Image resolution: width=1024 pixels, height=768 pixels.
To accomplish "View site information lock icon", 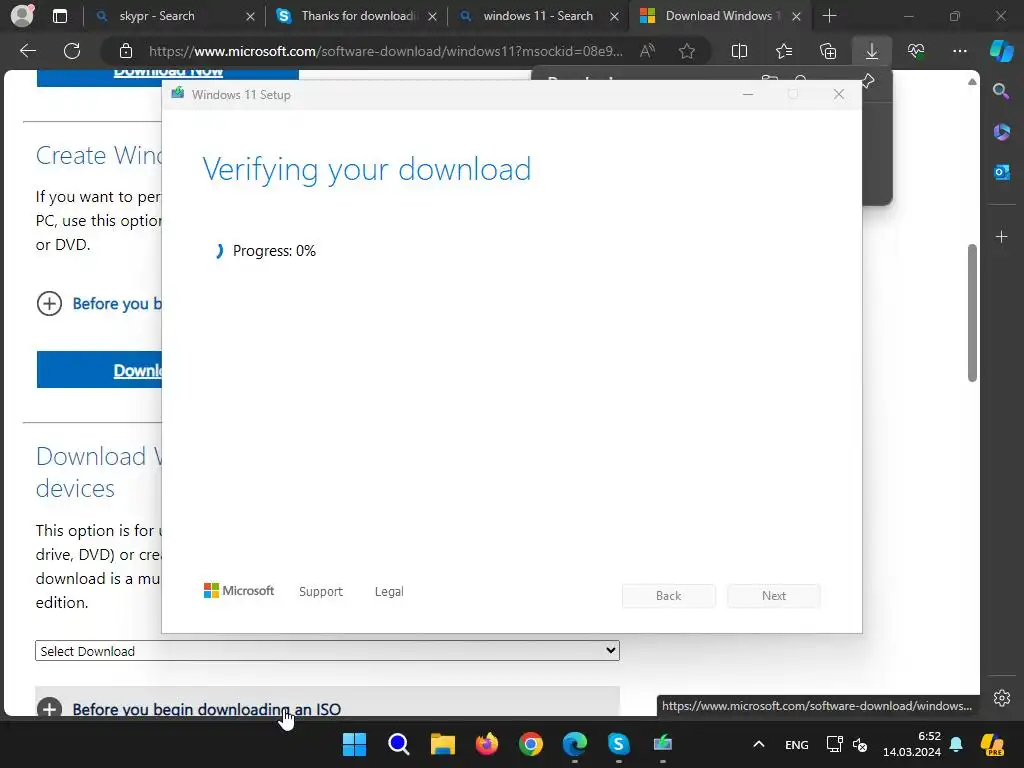I will (126, 51).
